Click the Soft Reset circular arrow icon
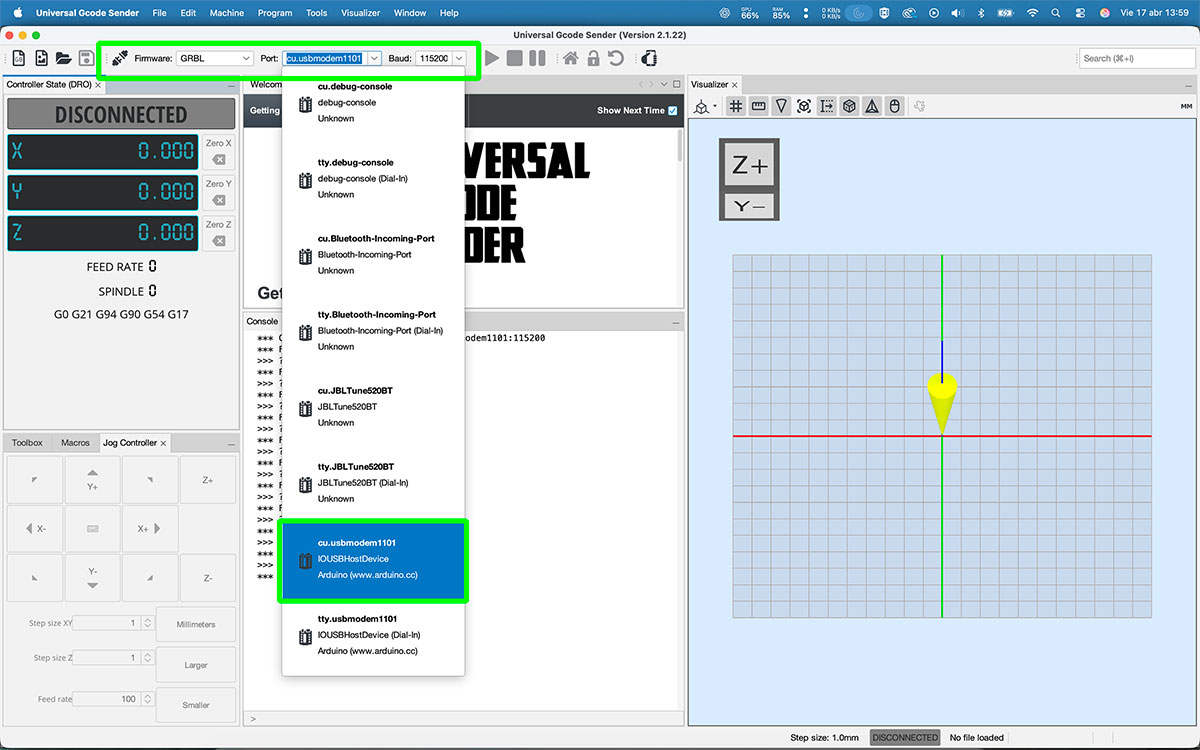The image size is (1200, 750). click(616, 58)
